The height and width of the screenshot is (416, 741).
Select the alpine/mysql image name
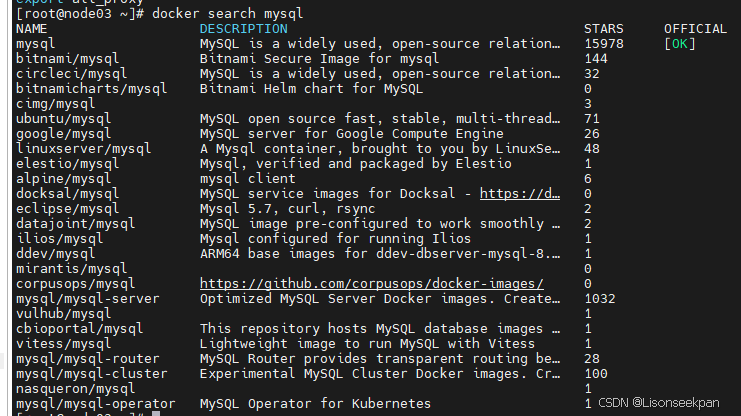[x=63, y=179]
